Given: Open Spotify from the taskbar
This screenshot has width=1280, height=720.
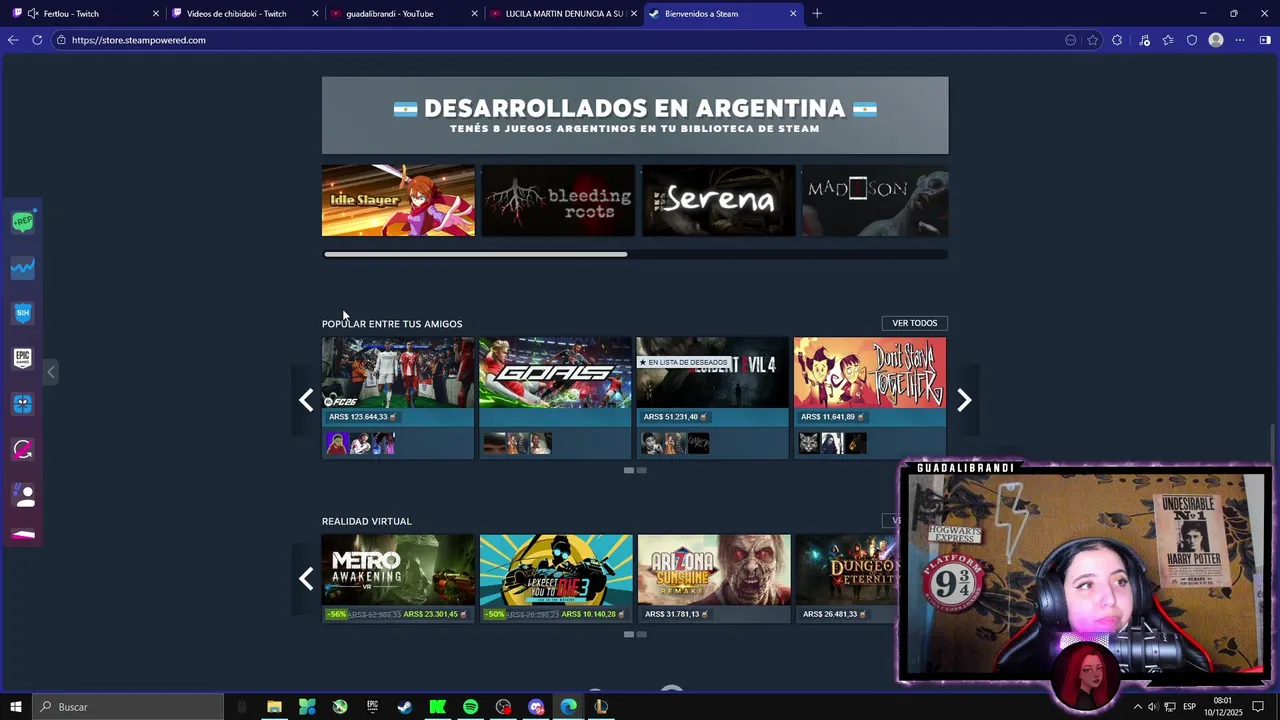Looking at the screenshot, I should coord(470,707).
